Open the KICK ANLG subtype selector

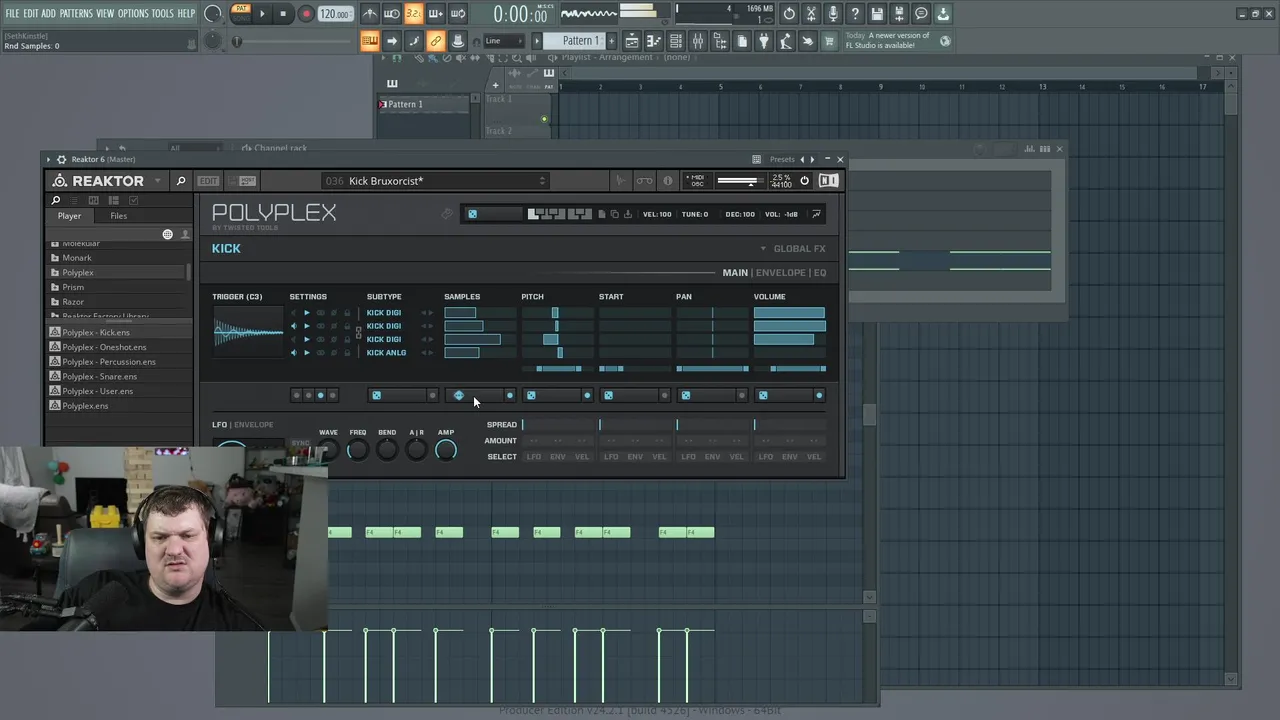(386, 352)
